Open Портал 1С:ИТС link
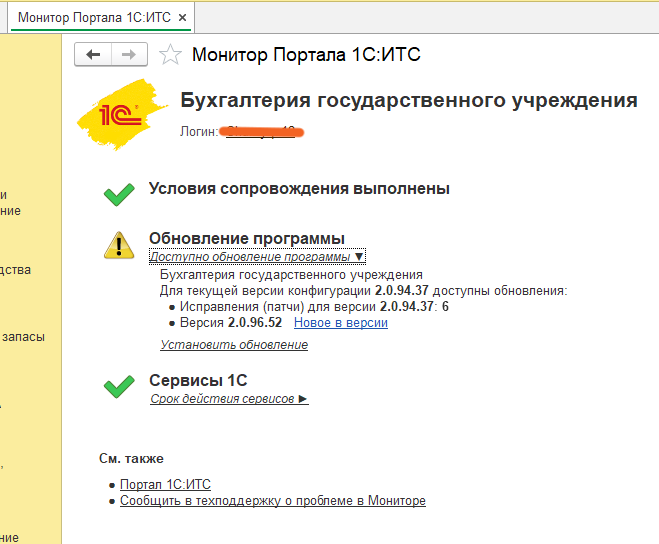Screen dimensions: 659x544 (x=165, y=484)
